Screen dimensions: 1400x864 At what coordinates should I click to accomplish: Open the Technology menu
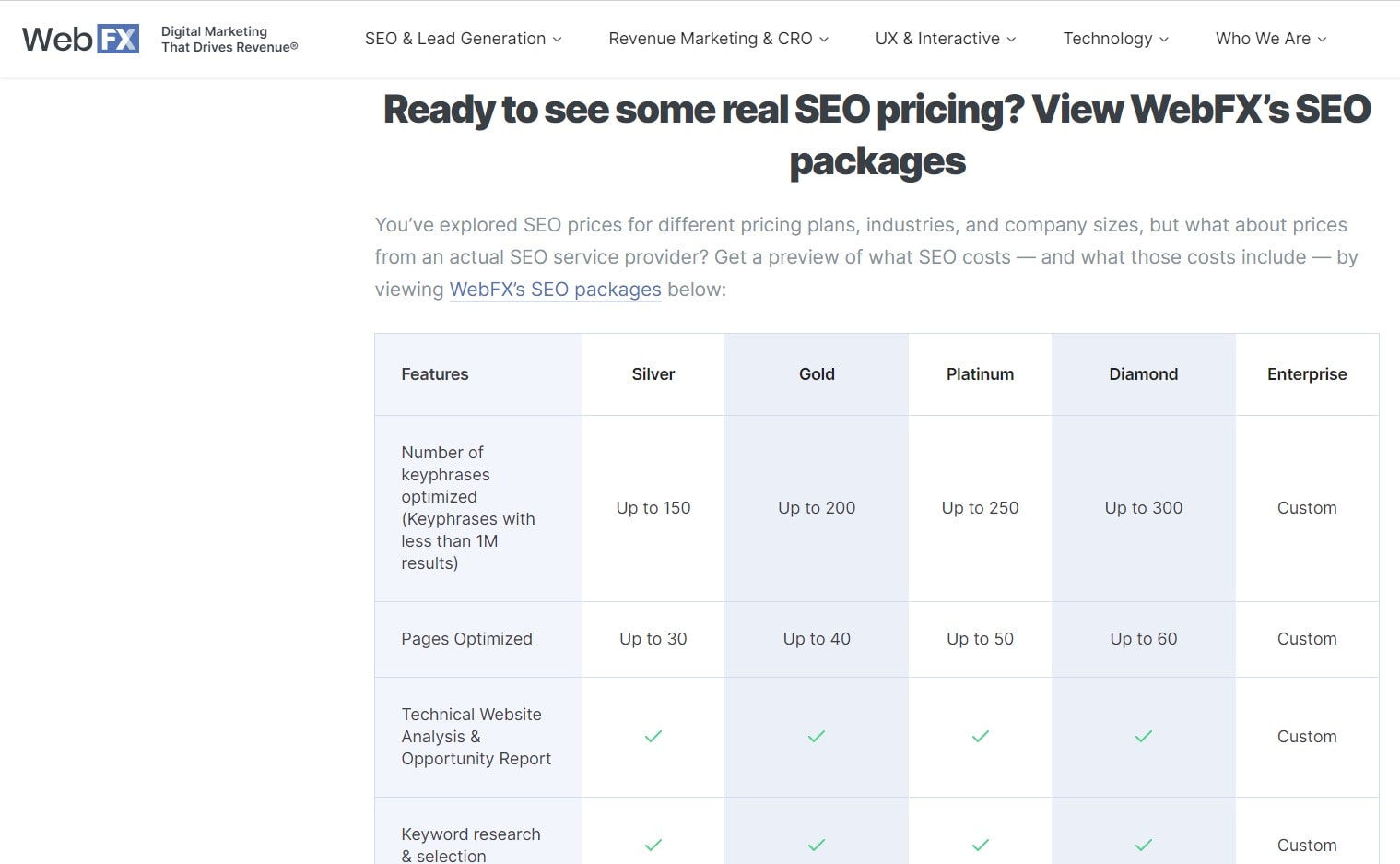[x=1115, y=39]
